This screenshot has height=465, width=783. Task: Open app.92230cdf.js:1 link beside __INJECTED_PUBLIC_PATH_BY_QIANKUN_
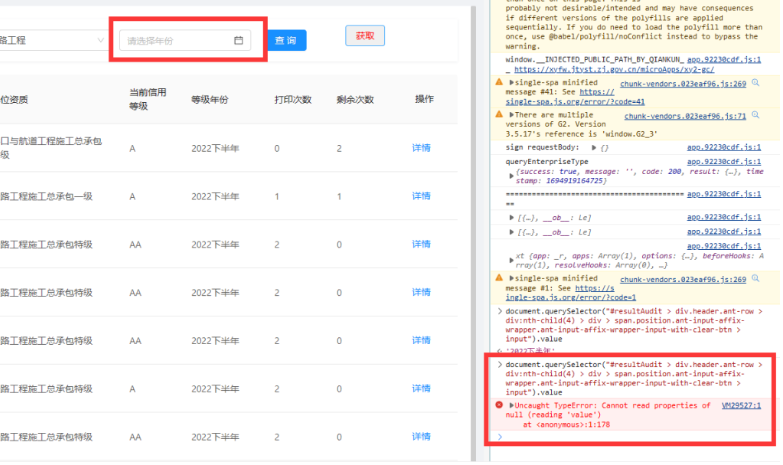724,59
